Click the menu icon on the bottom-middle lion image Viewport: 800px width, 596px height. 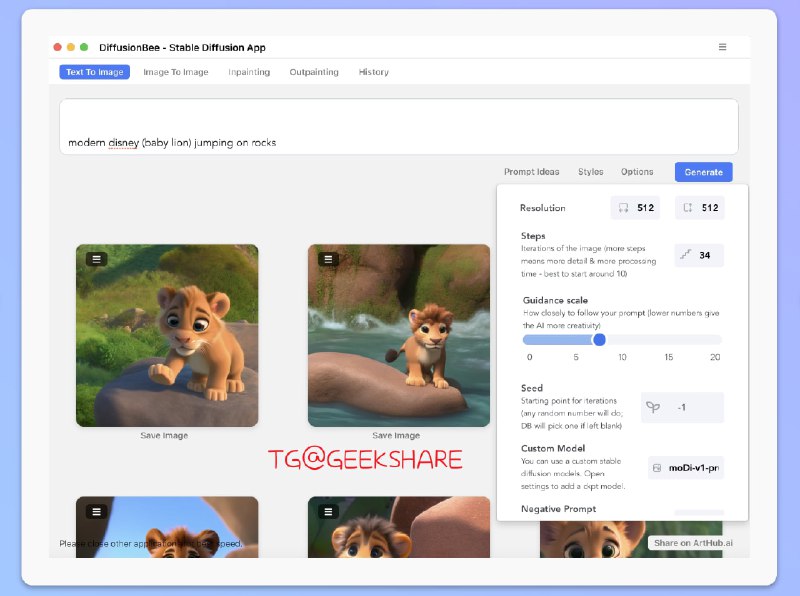tap(328, 511)
